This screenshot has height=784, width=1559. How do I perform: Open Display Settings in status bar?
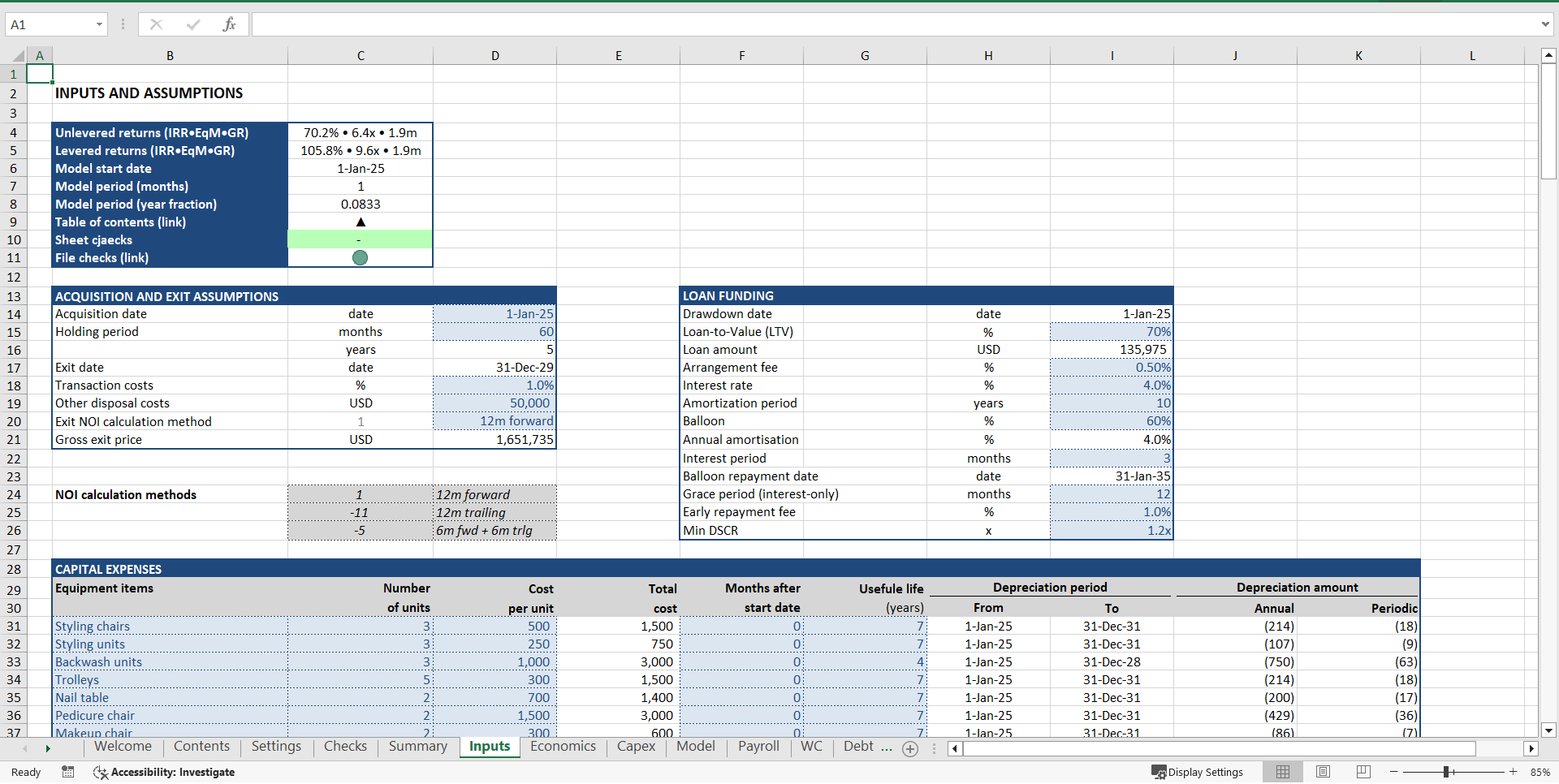coord(1198,772)
